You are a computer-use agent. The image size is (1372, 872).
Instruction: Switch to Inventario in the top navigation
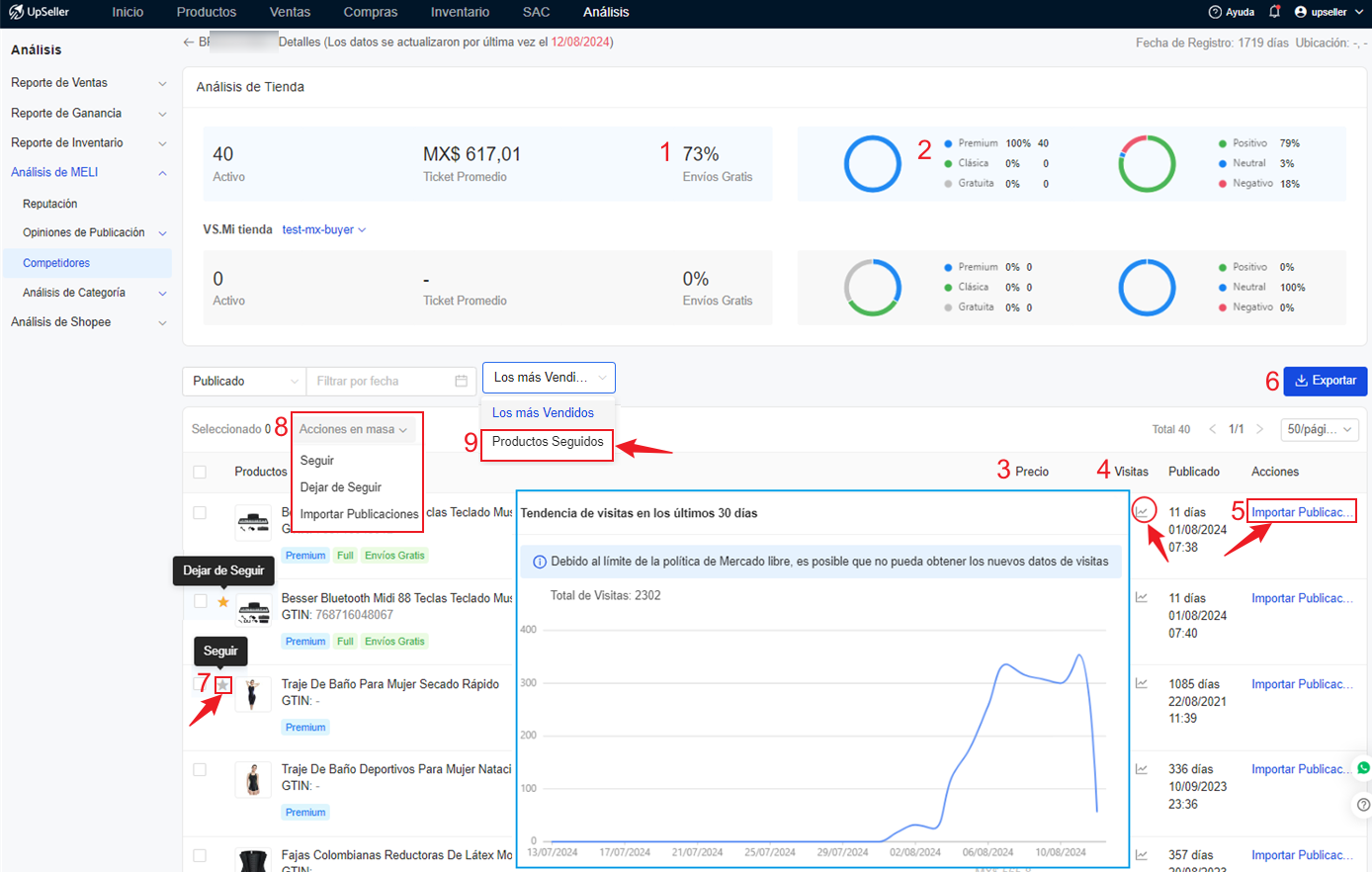click(460, 12)
